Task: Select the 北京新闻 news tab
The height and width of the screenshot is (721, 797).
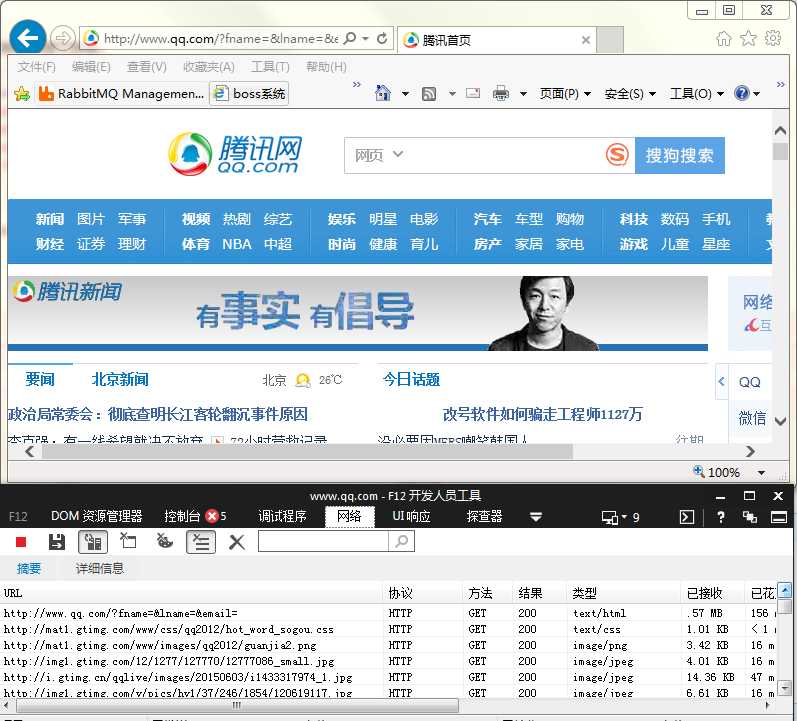Action: click(x=120, y=379)
